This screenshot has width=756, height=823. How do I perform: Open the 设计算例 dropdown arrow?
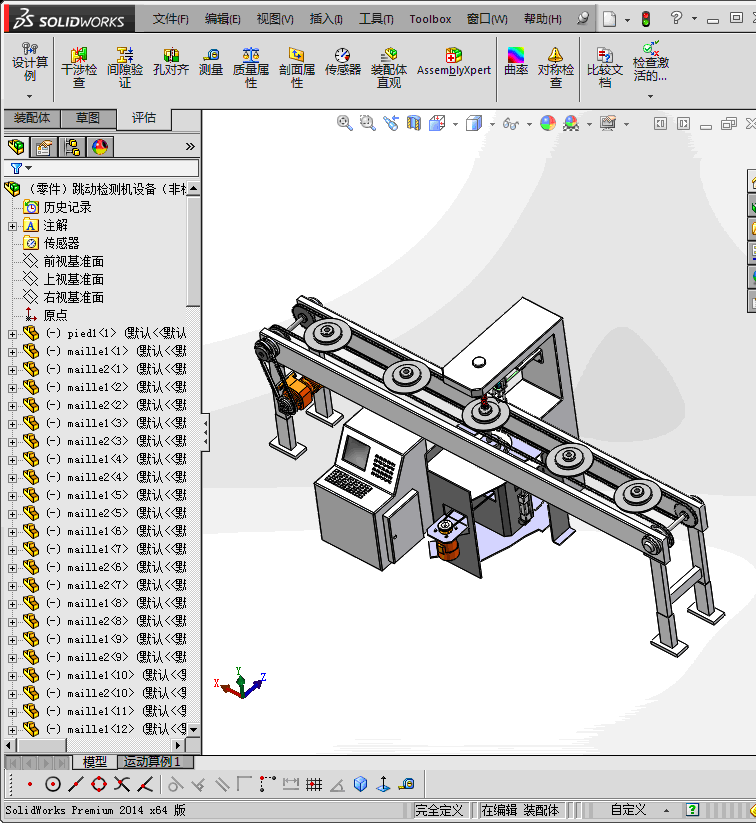tap(29, 96)
